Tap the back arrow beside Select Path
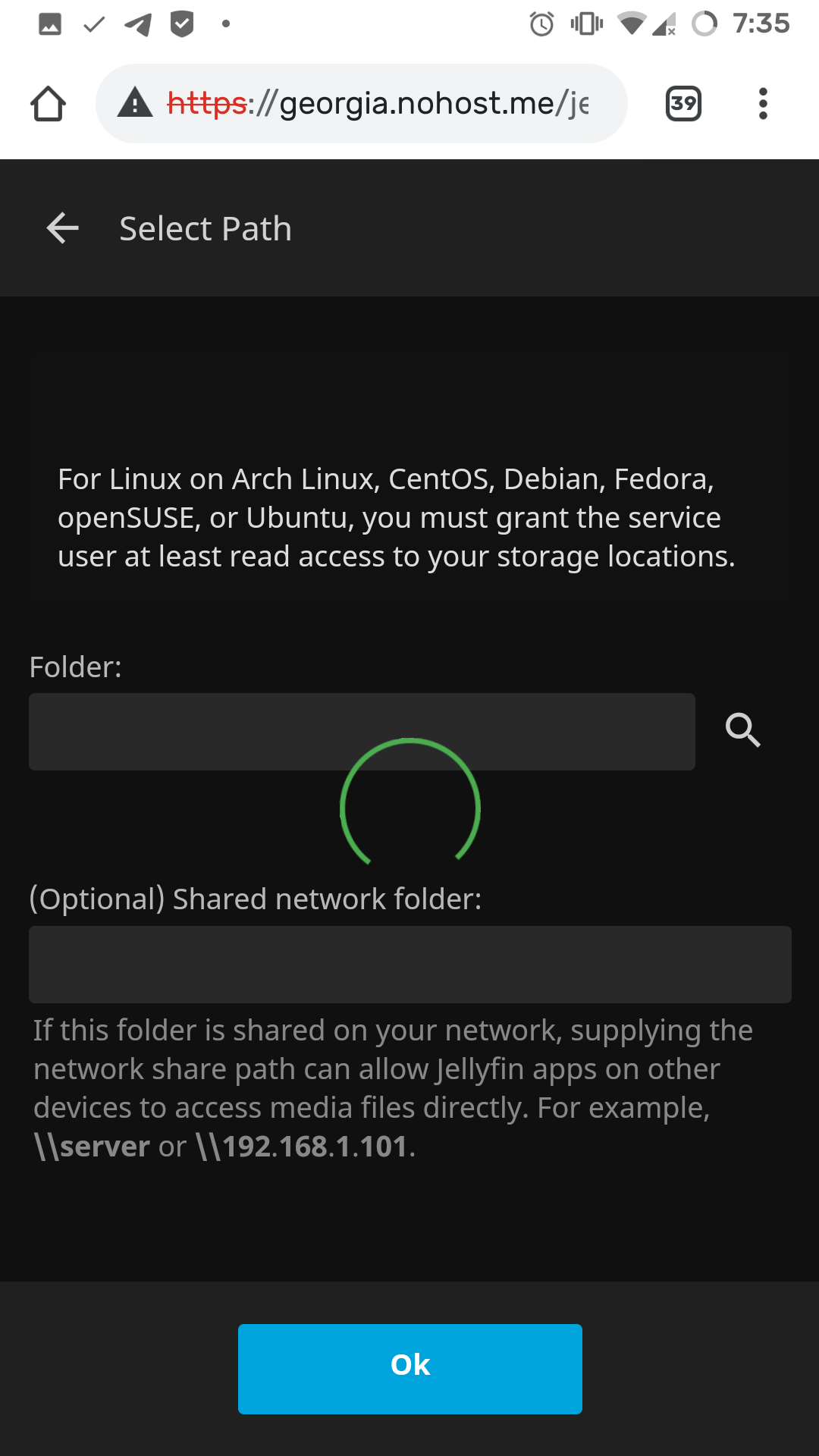 tap(63, 228)
